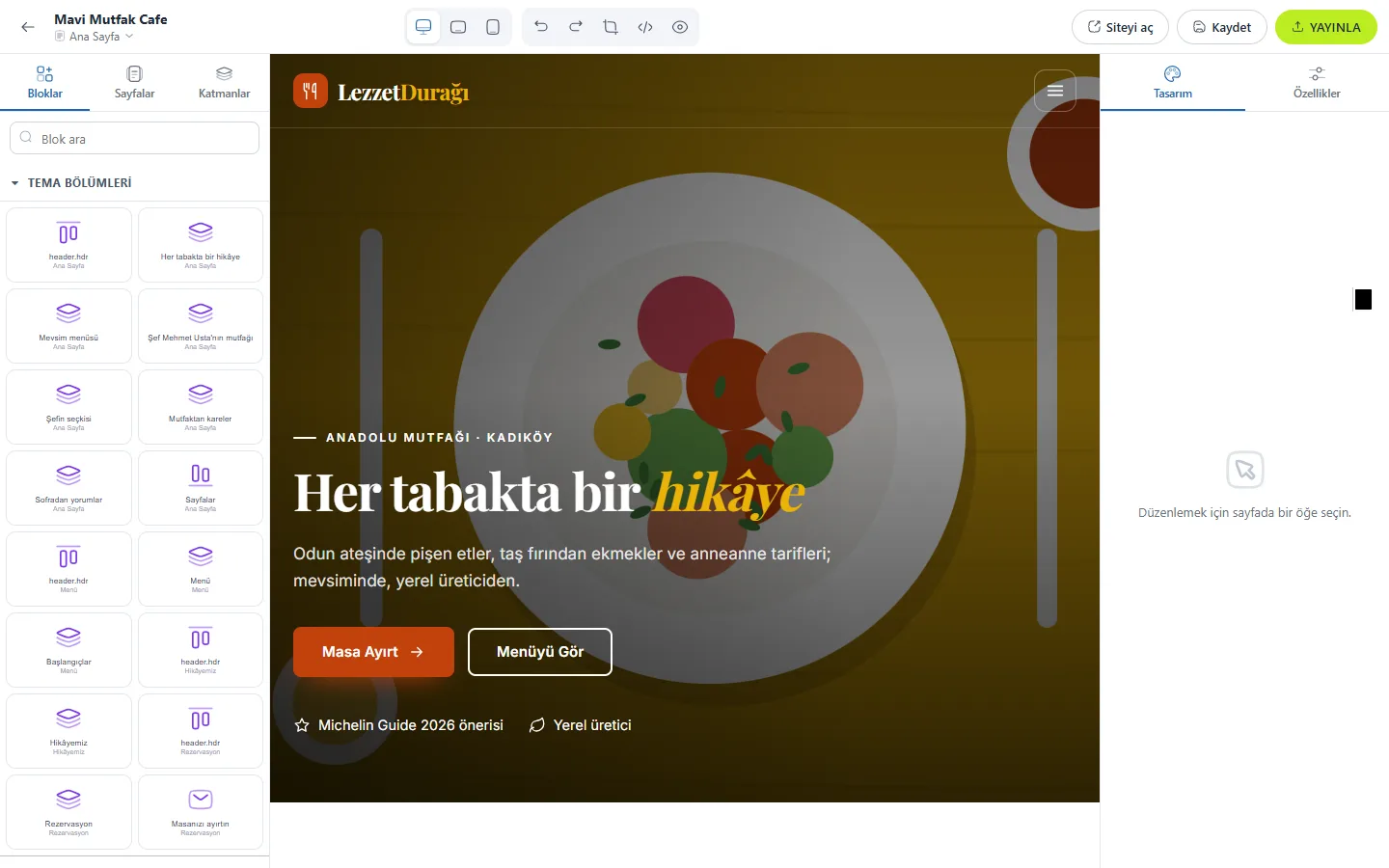1389x868 pixels.
Task: Open the Katmanlar tab
Action: pyautogui.click(x=224, y=83)
